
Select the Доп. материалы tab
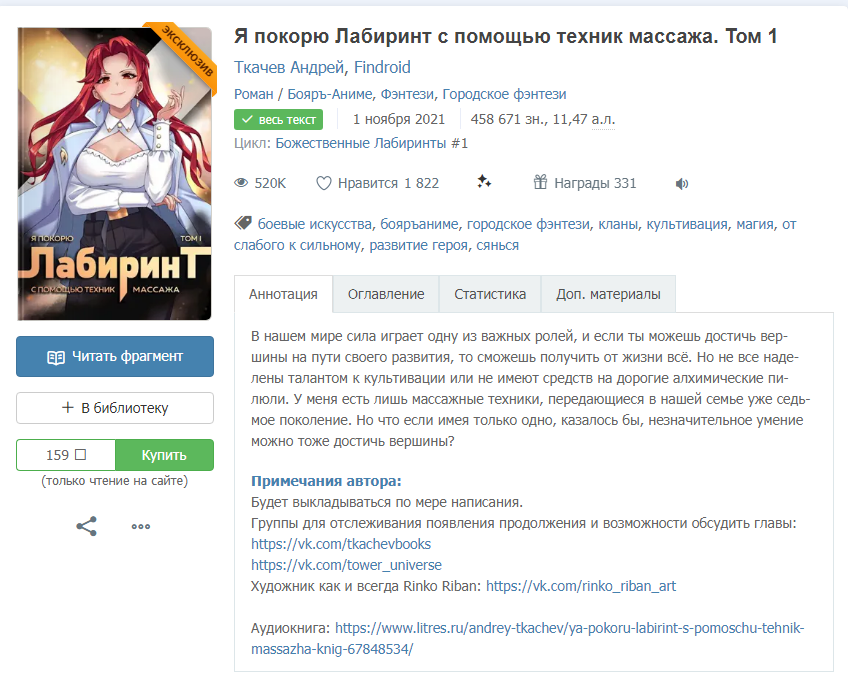tap(608, 294)
